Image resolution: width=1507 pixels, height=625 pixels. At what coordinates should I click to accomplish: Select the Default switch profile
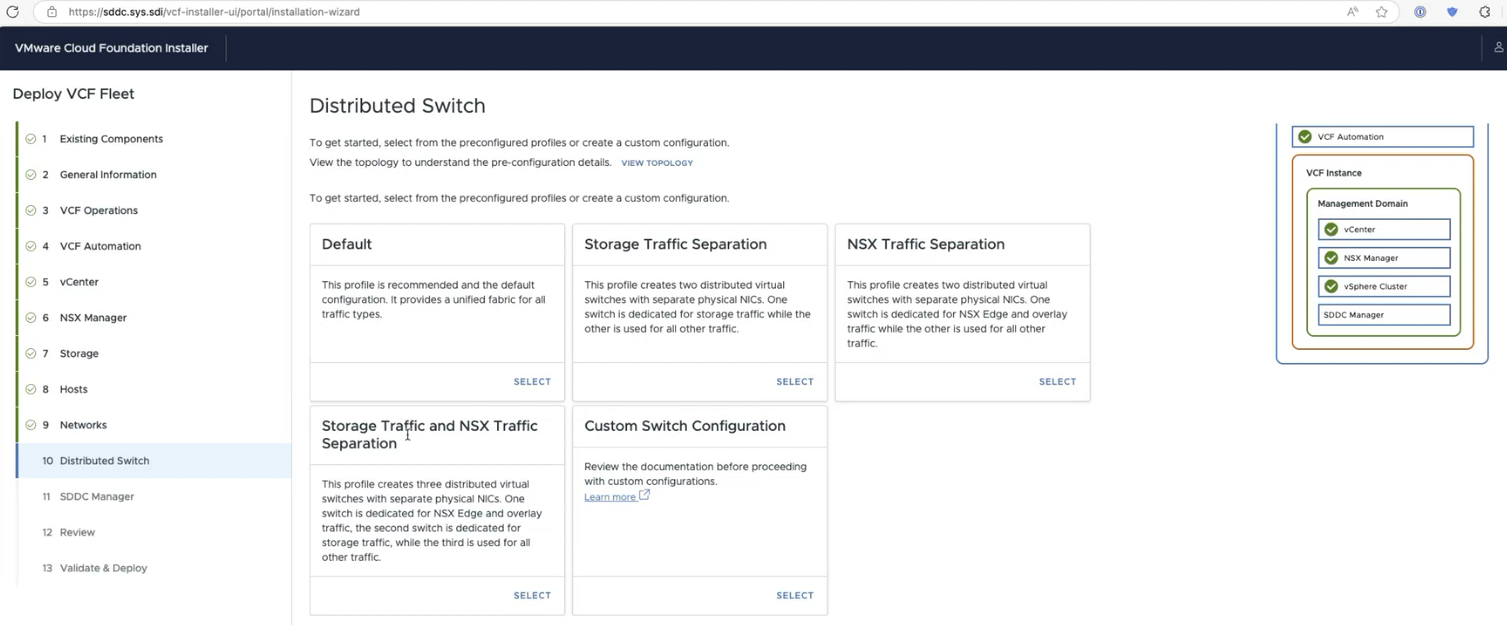(x=532, y=382)
